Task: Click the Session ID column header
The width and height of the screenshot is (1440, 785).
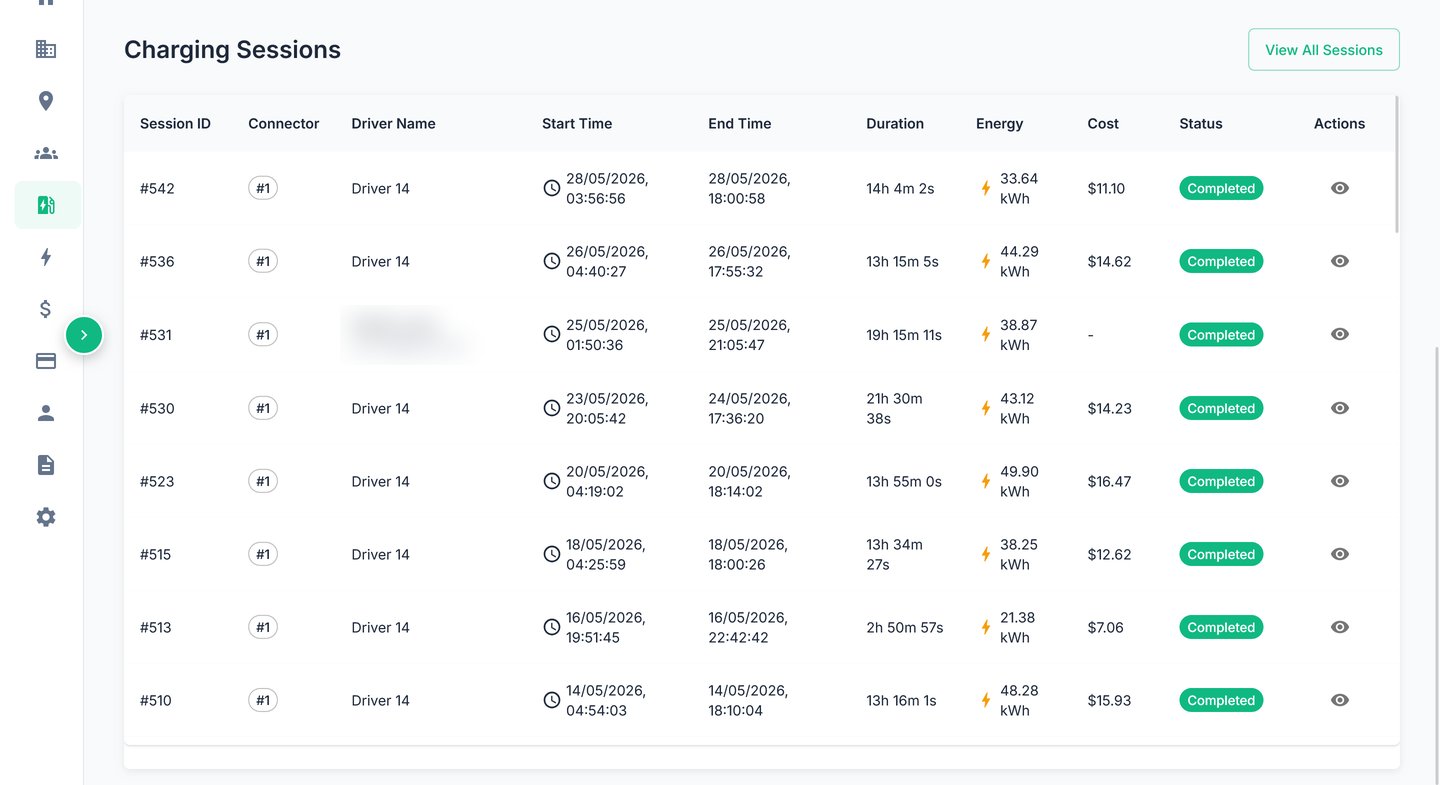Action: pos(175,124)
